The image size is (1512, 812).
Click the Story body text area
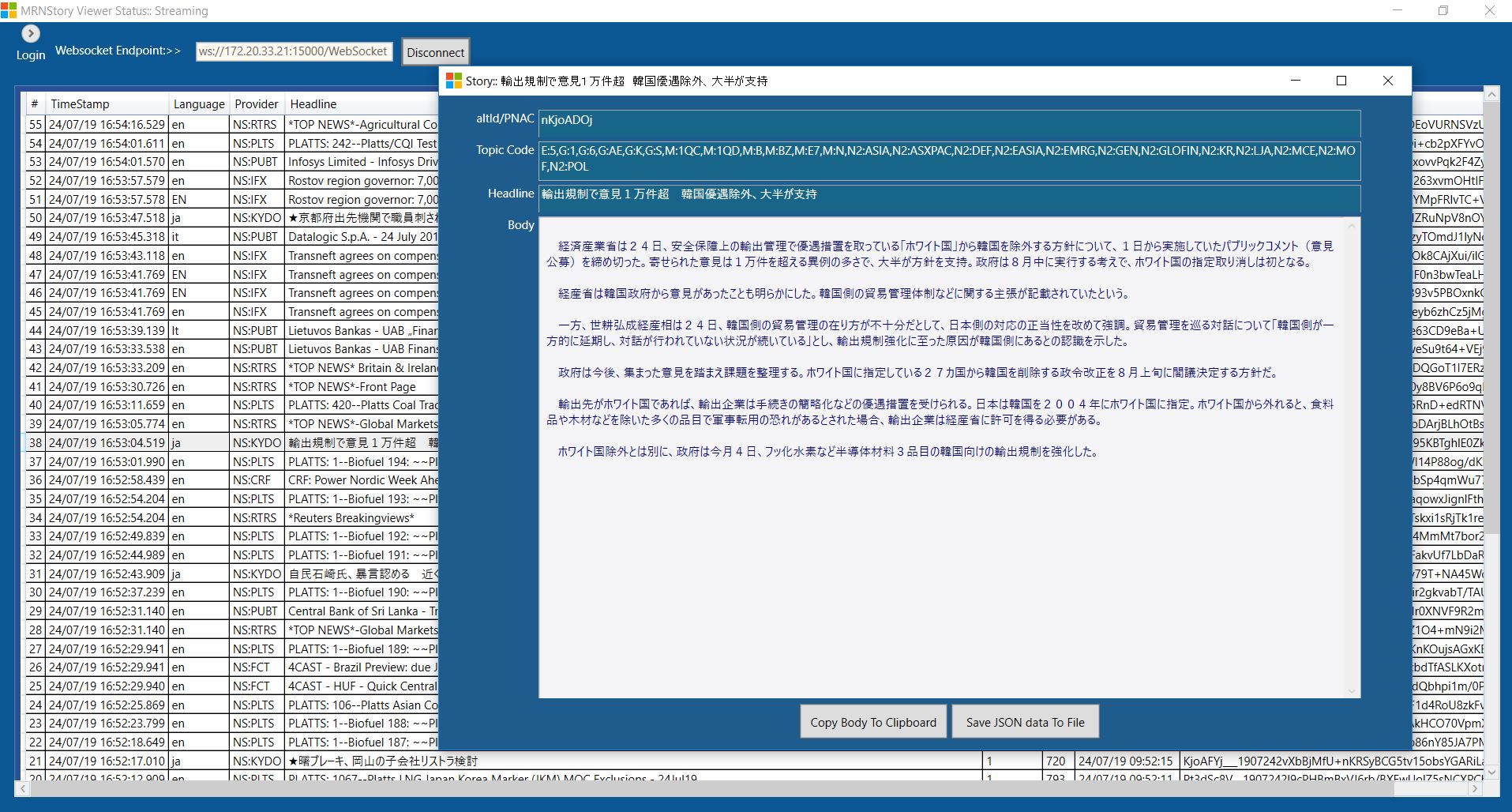coord(944,457)
